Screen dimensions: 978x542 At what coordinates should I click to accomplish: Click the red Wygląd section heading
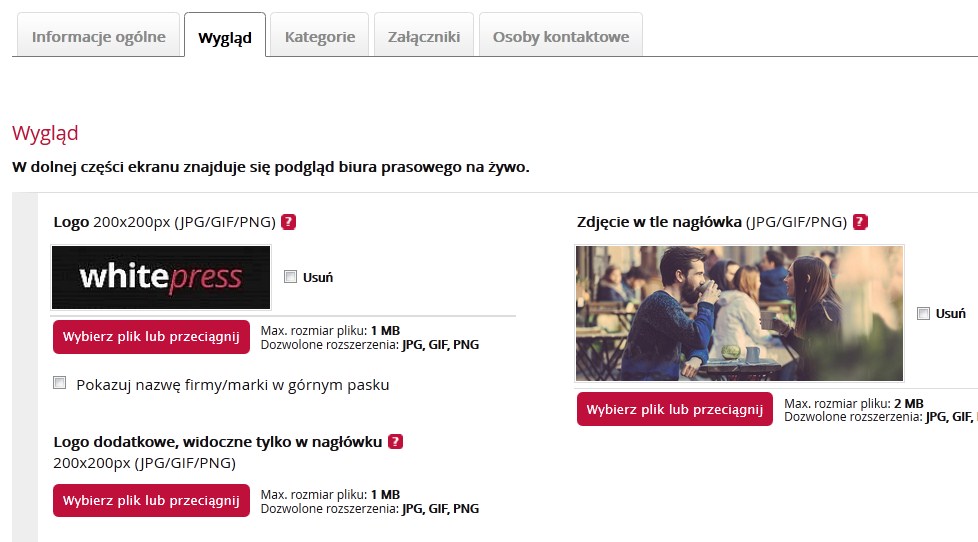(45, 133)
